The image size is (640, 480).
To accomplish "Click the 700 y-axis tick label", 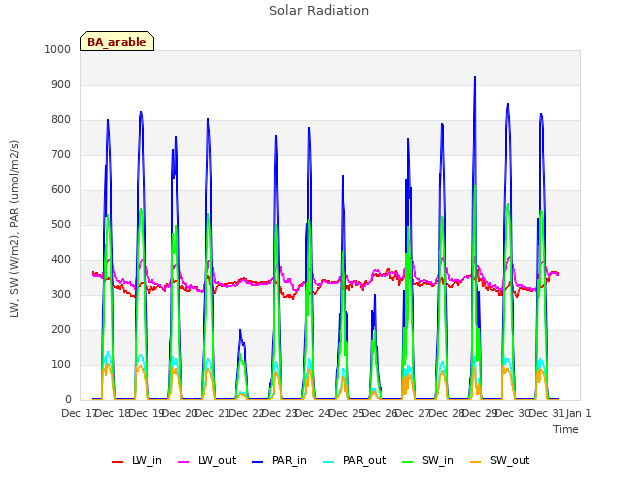I will tap(61, 155).
